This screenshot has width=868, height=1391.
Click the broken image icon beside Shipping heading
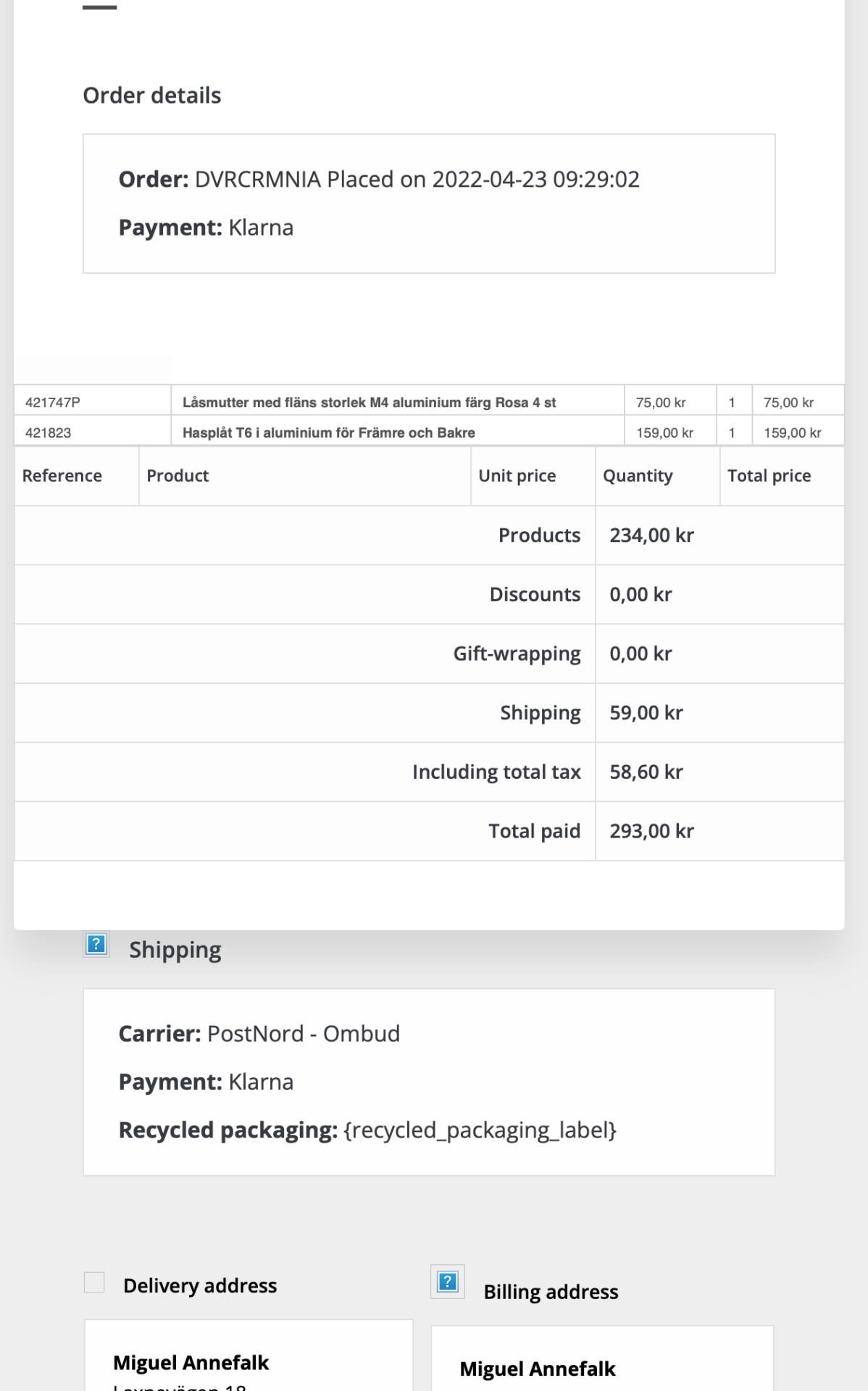pyautogui.click(x=96, y=945)
